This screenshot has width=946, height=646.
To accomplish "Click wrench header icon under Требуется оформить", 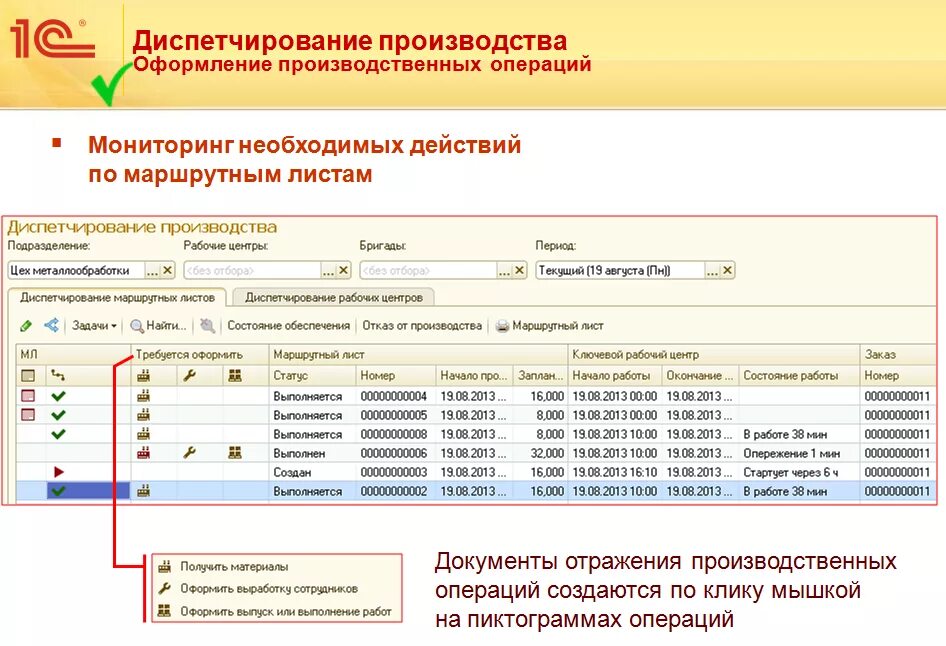I will pos(189,375).
